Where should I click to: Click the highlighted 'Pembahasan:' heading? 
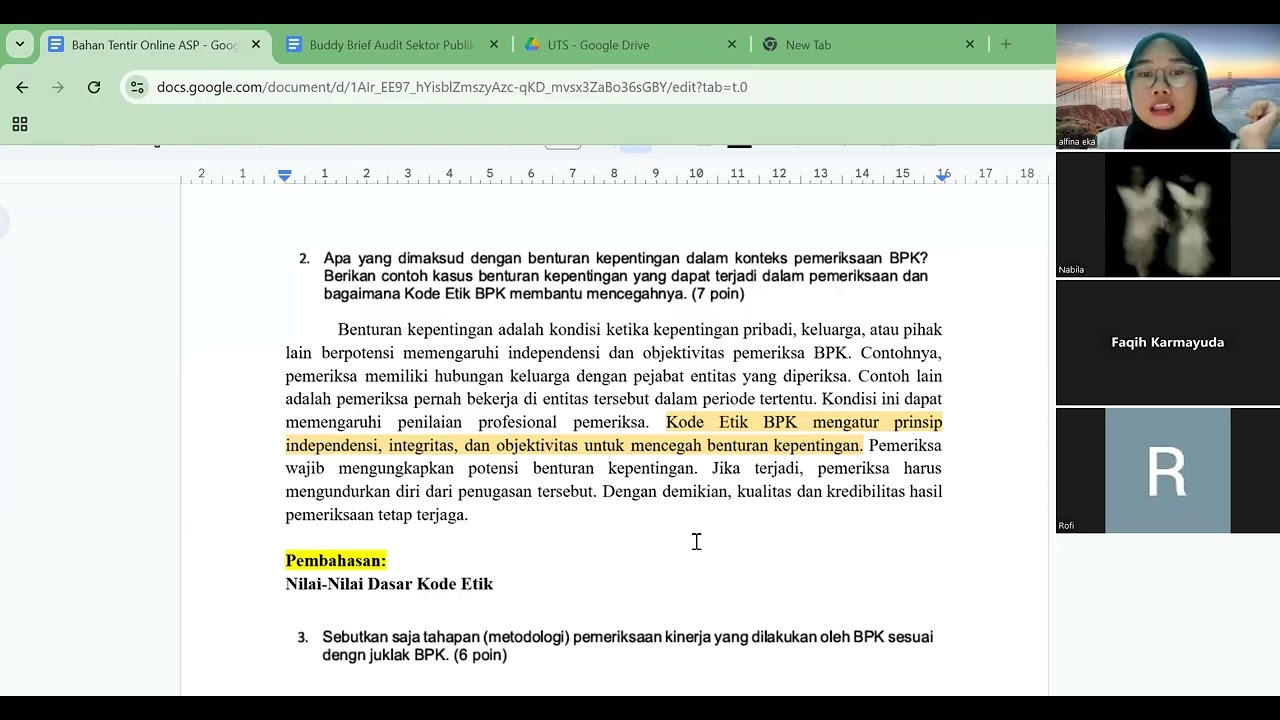336,561
